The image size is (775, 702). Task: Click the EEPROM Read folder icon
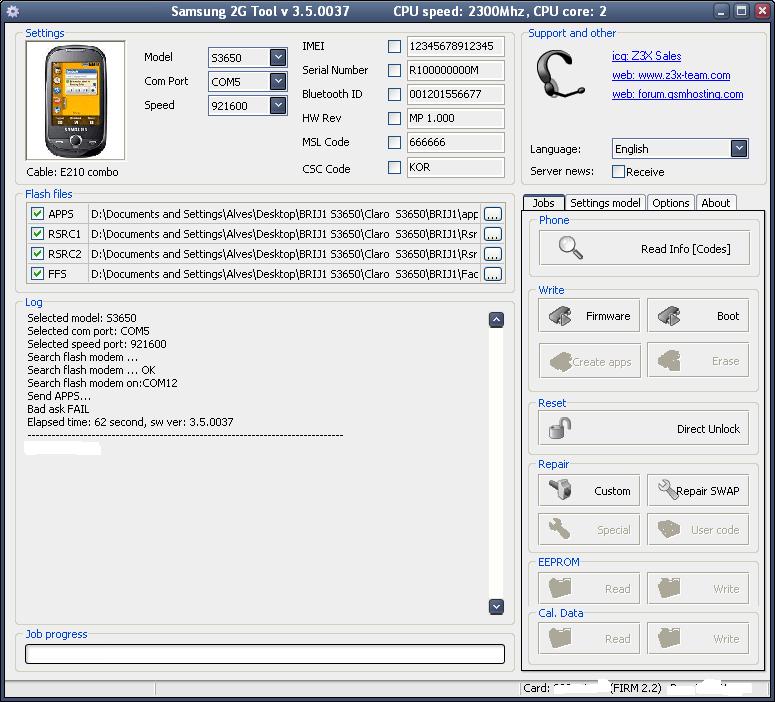click(560, 588)
